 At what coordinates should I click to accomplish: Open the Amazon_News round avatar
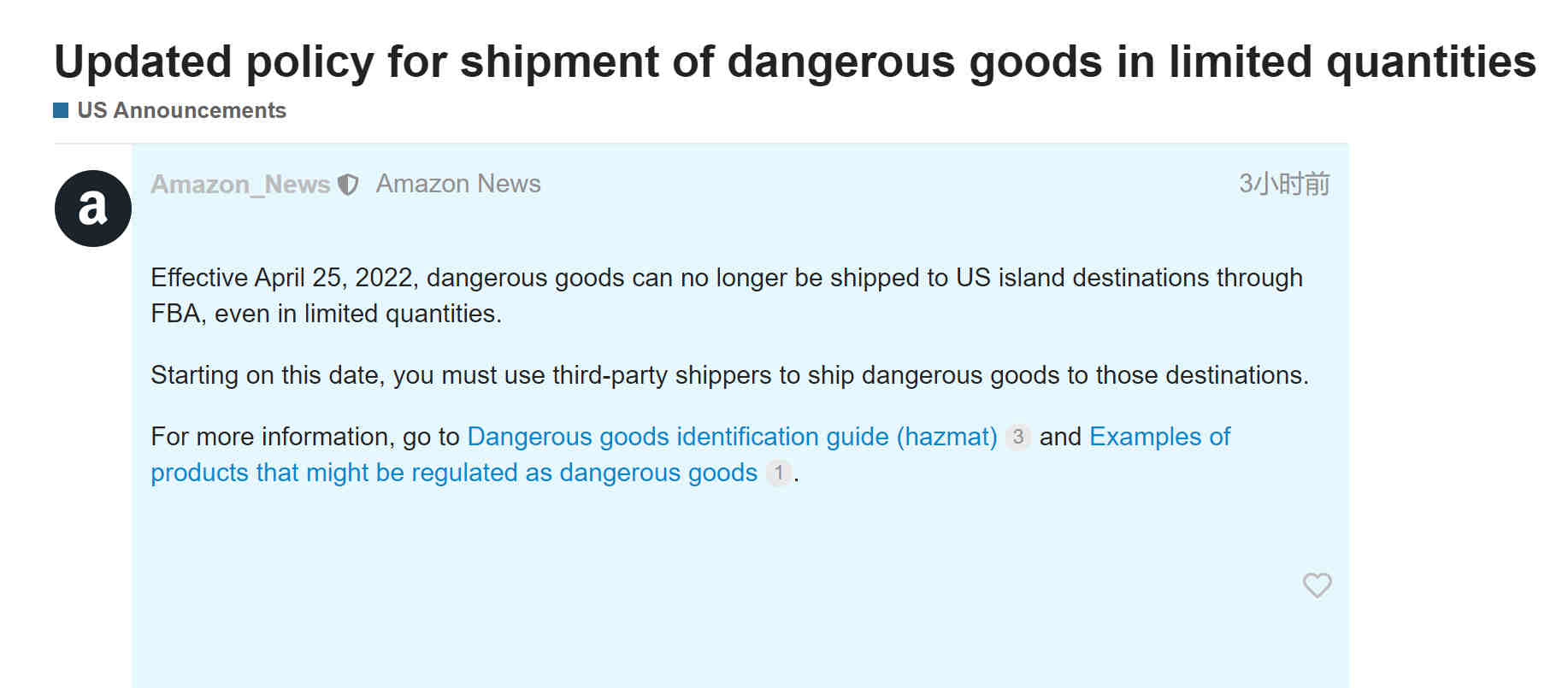pos(93,209)
